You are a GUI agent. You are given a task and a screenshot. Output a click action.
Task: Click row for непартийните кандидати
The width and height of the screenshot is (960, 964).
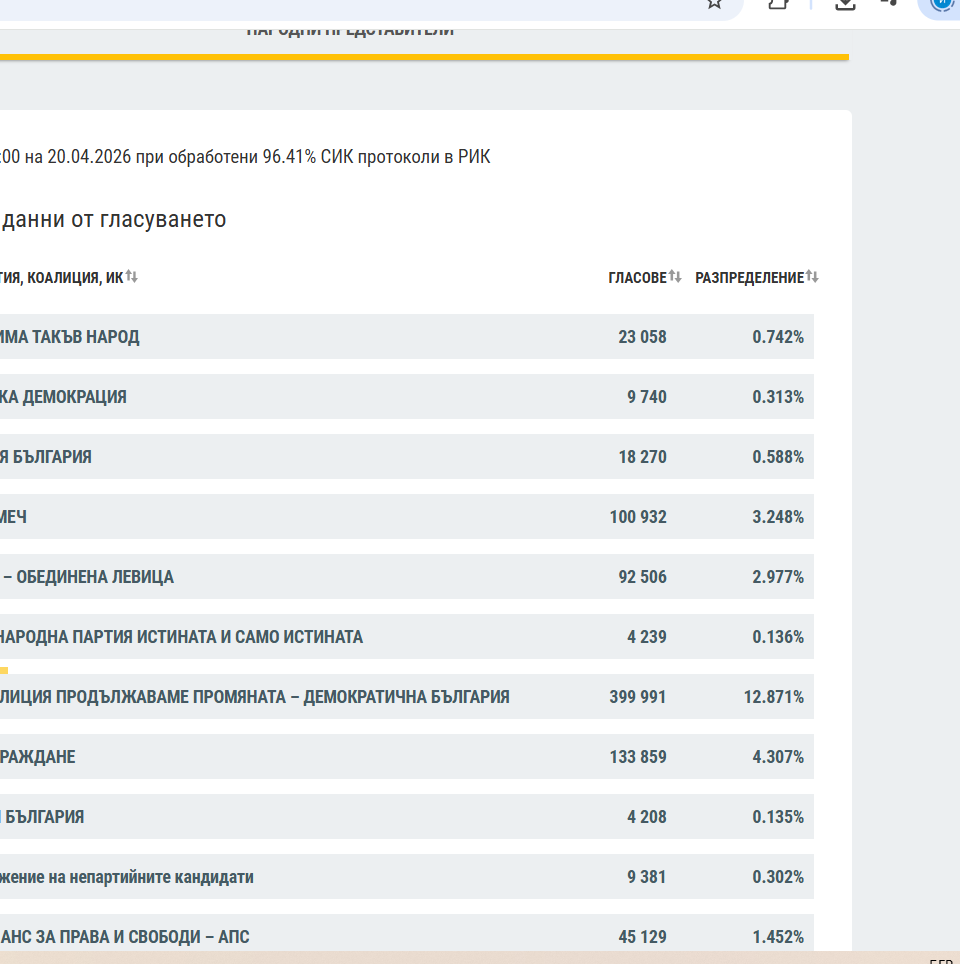click(x=127, y=877)
